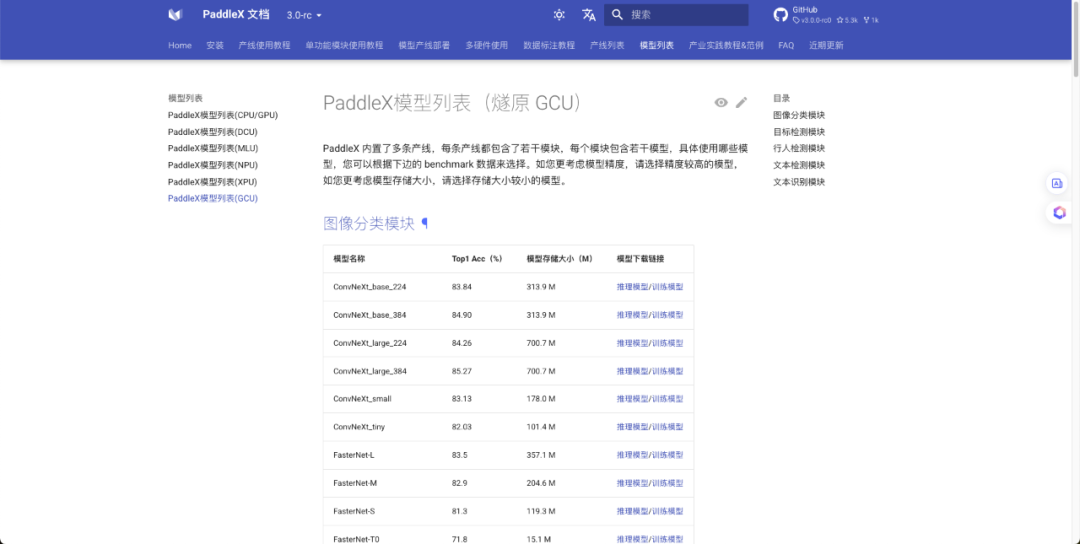Select the 85.27 accuracy value
The image size is (1080, 544).
461,371
